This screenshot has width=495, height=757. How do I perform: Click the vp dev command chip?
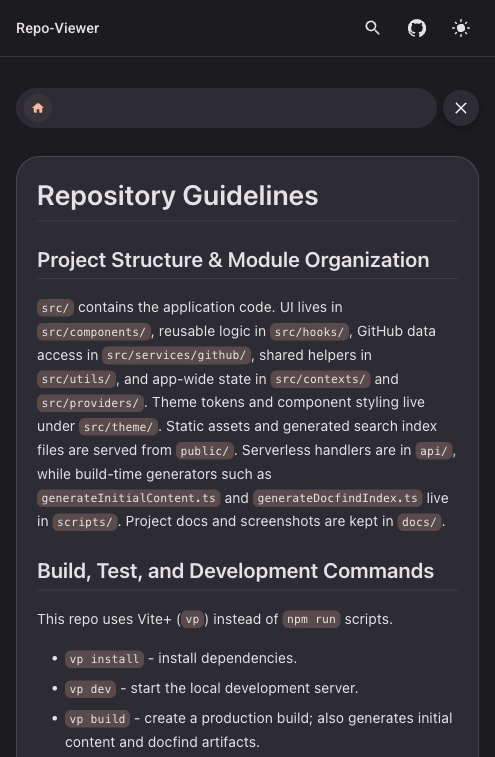pos(90,689)
